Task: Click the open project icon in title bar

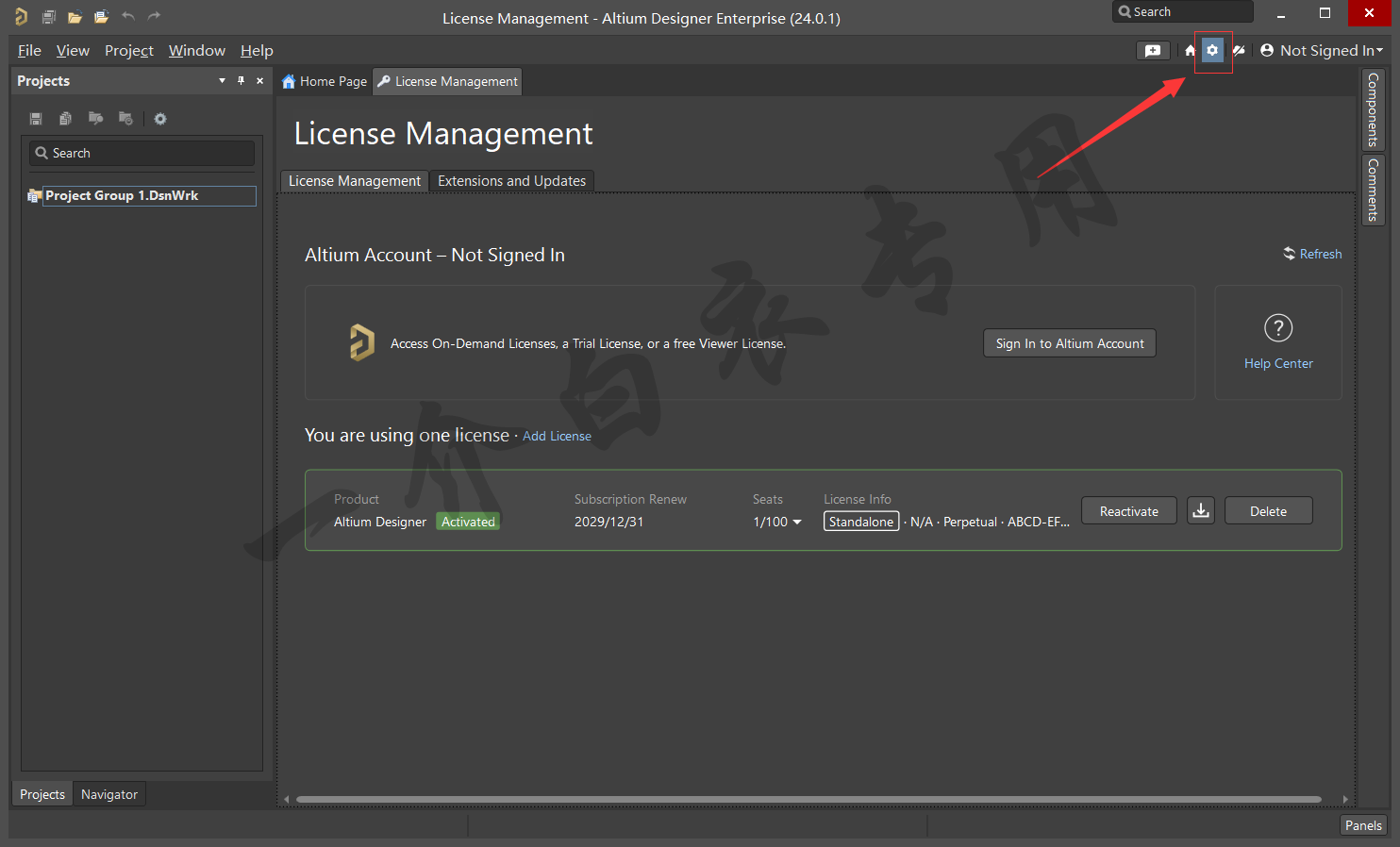Action: 101,17
